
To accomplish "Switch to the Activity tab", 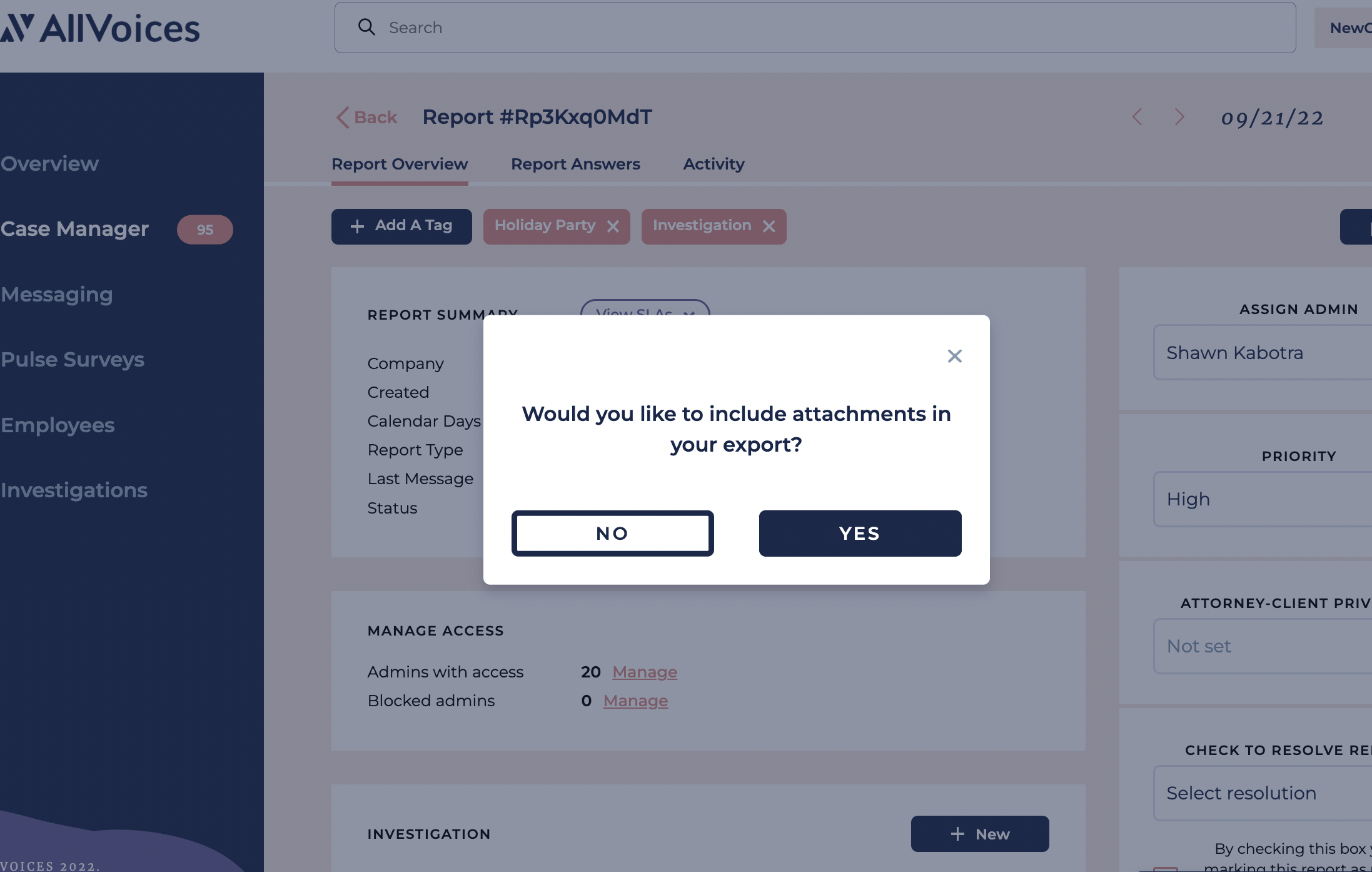I will [714, 164].
